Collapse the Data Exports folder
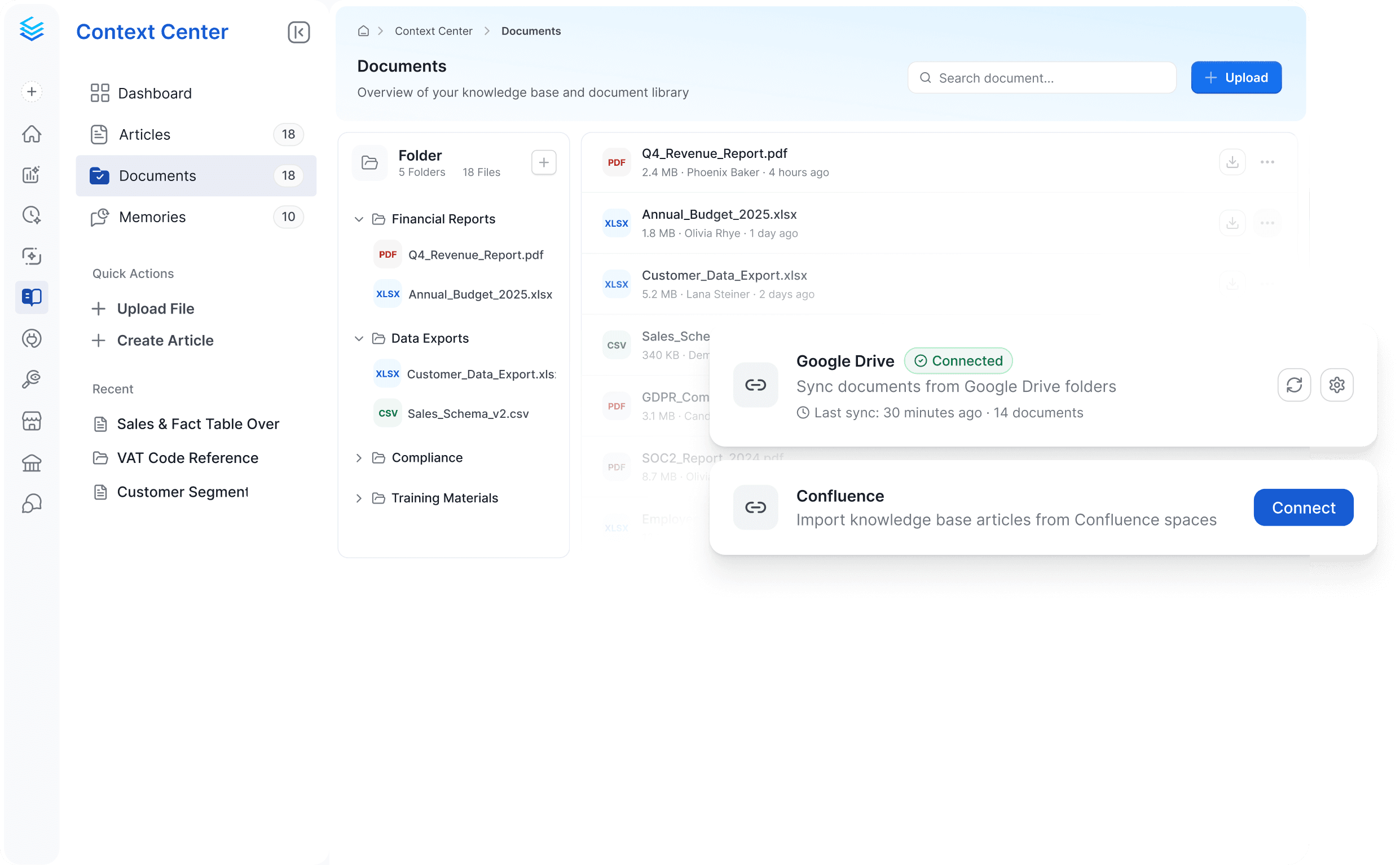The image size is (1400, 865). pos(359,339)
